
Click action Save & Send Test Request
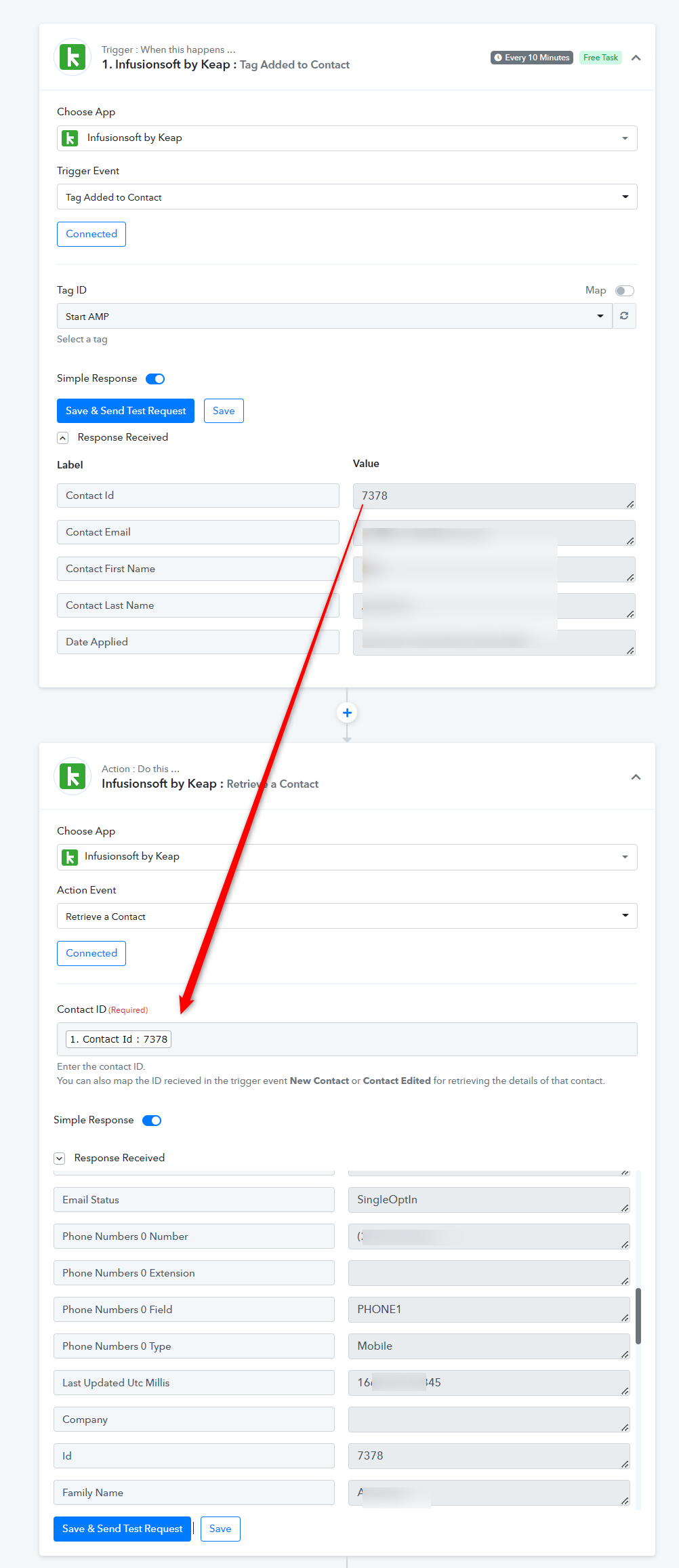click(x=122, y=1529)
